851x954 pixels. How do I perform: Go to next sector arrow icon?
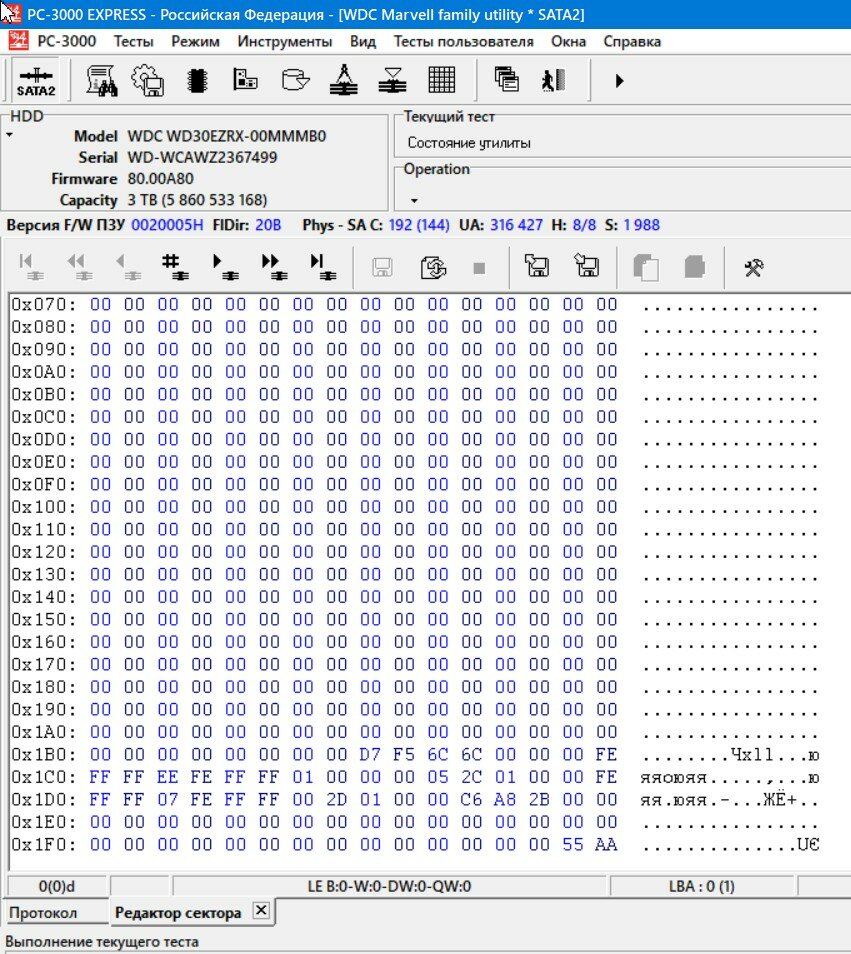click(225, 267)
